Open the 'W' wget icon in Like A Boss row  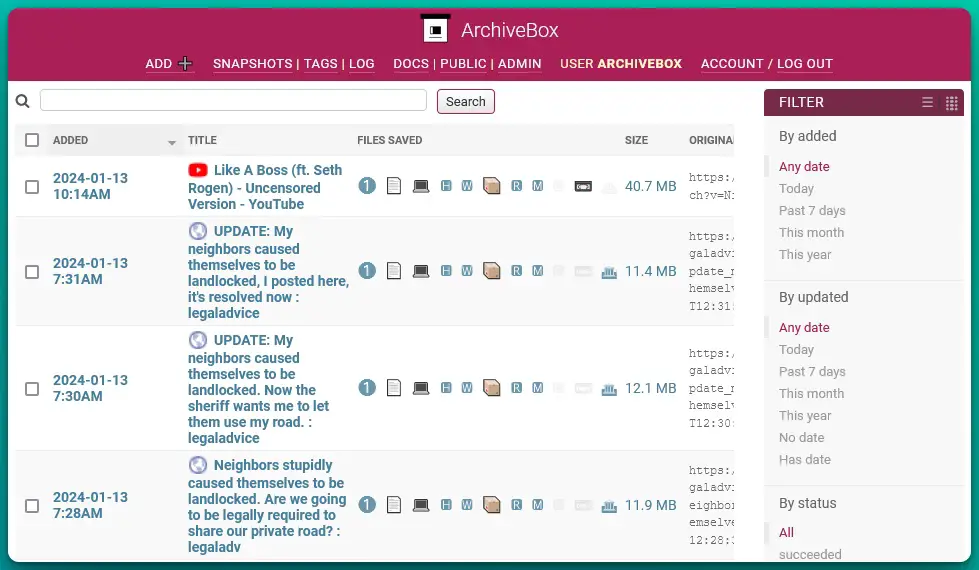point(466,185)
